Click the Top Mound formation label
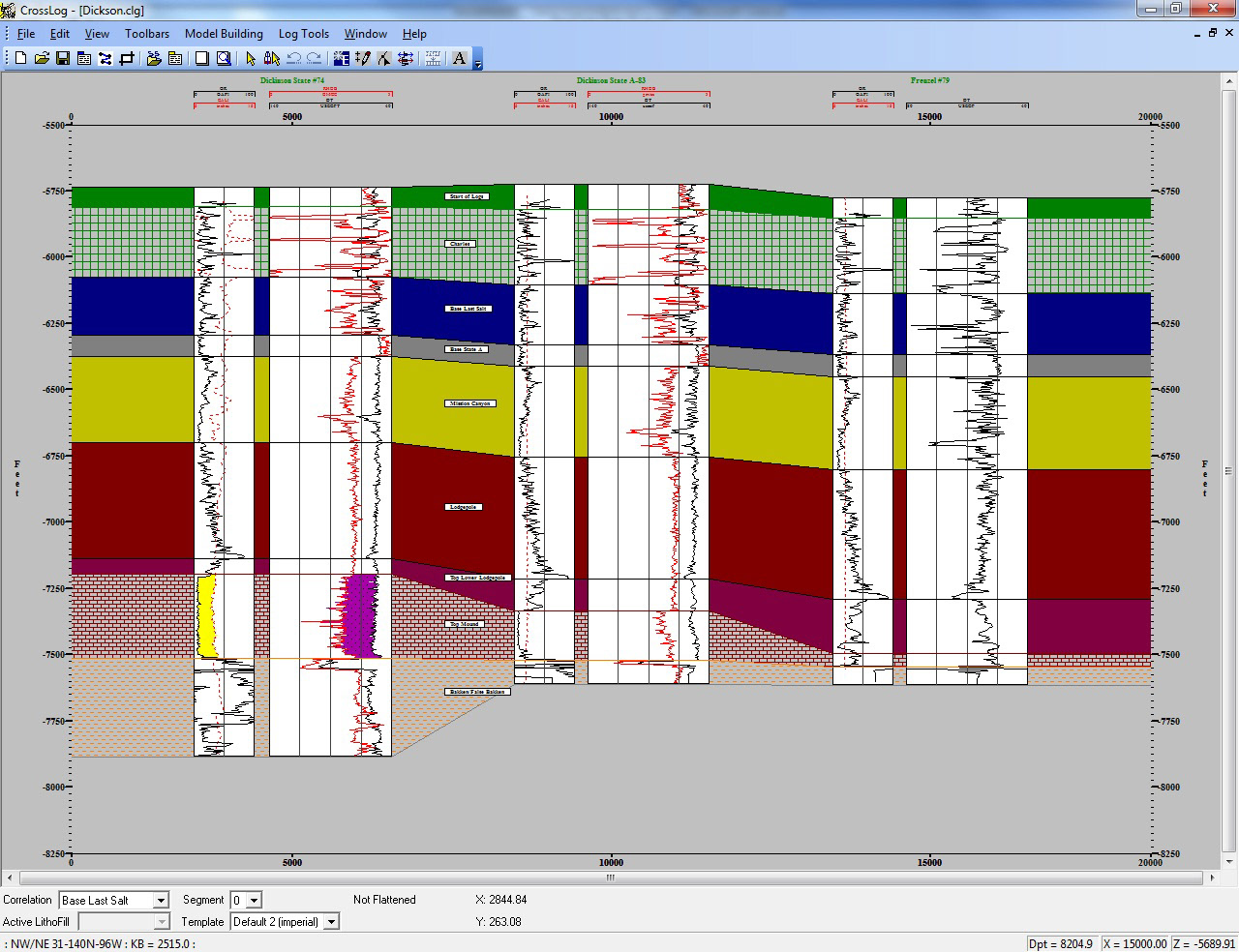This screenshot has width=1239, height=952. click(464, 624)
